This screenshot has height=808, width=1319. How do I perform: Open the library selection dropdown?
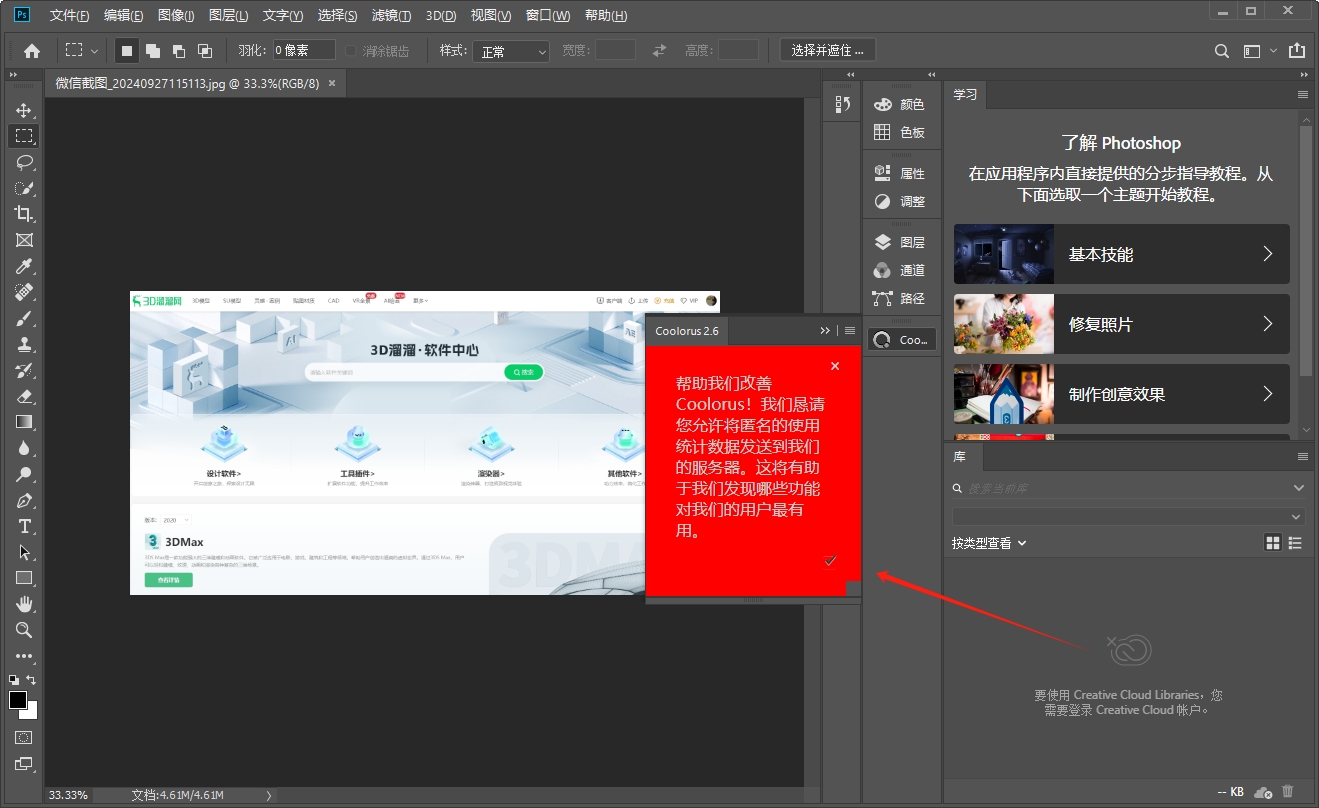point(1128,516)
